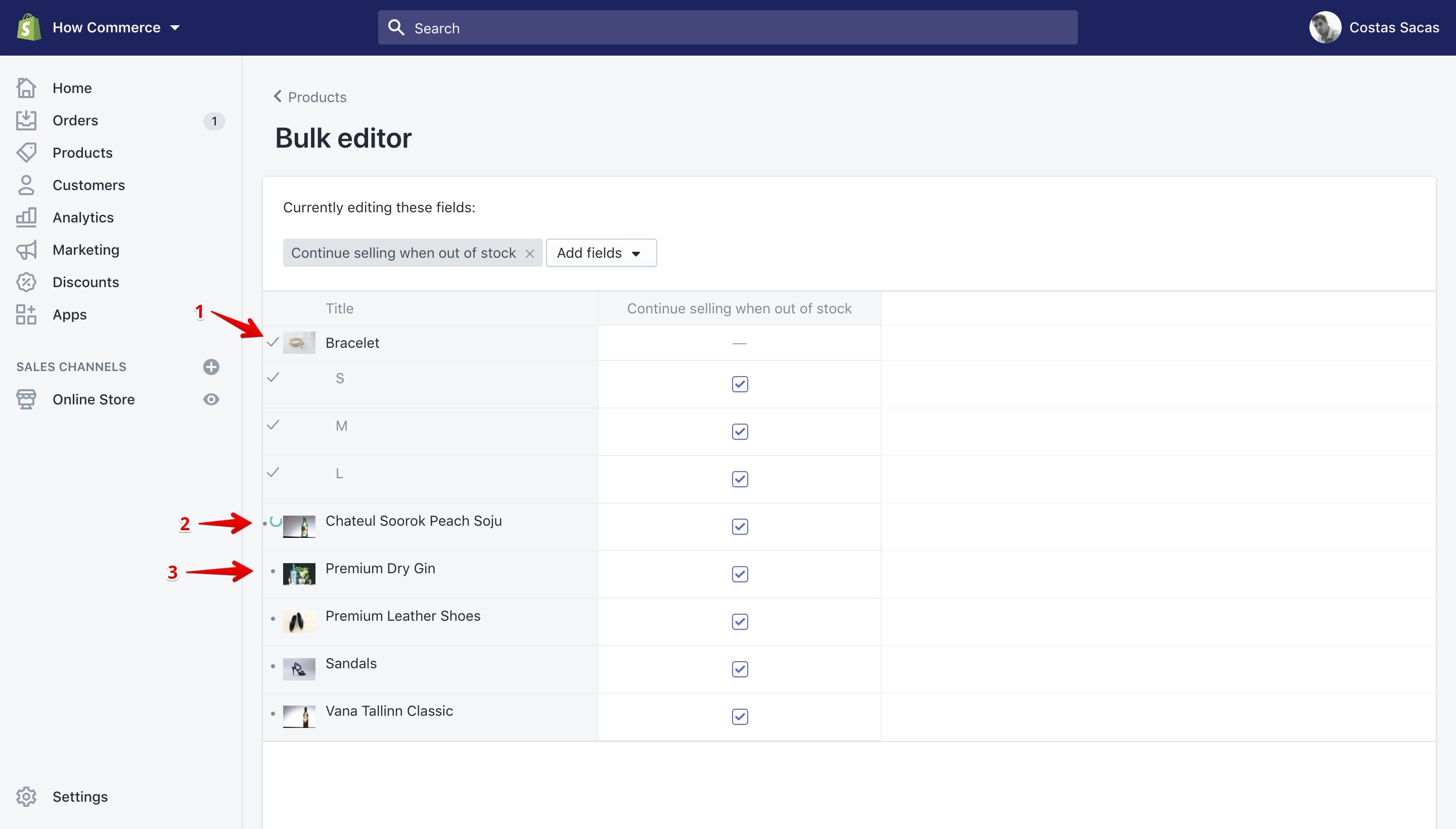
Task: Click the Premium Dry Gin title
Action: [x=380, y=568]
